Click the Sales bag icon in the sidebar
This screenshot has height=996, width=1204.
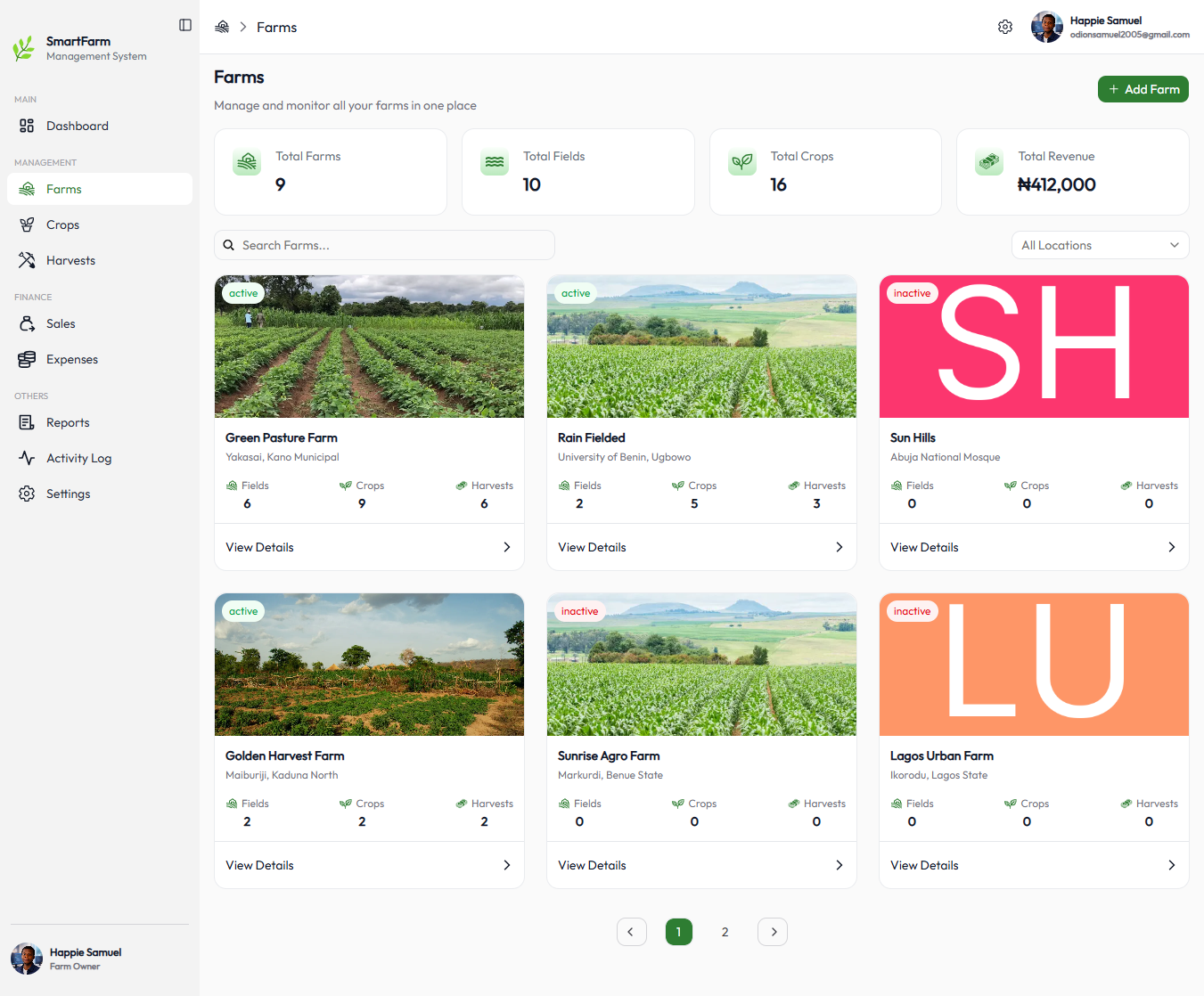pos(27,323)
